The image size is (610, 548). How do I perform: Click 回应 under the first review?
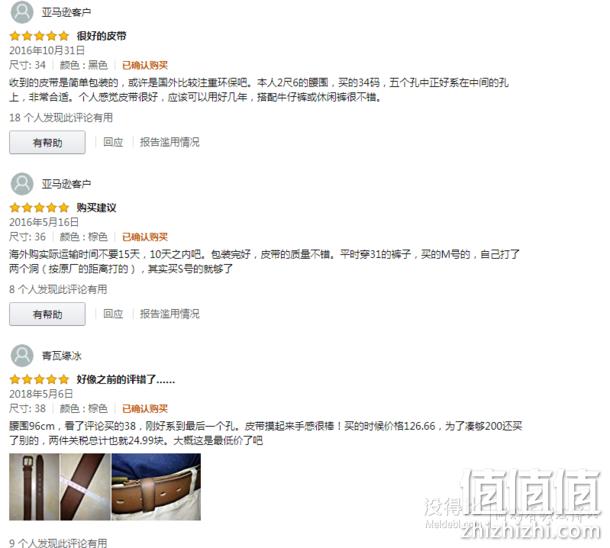(113, 142)
